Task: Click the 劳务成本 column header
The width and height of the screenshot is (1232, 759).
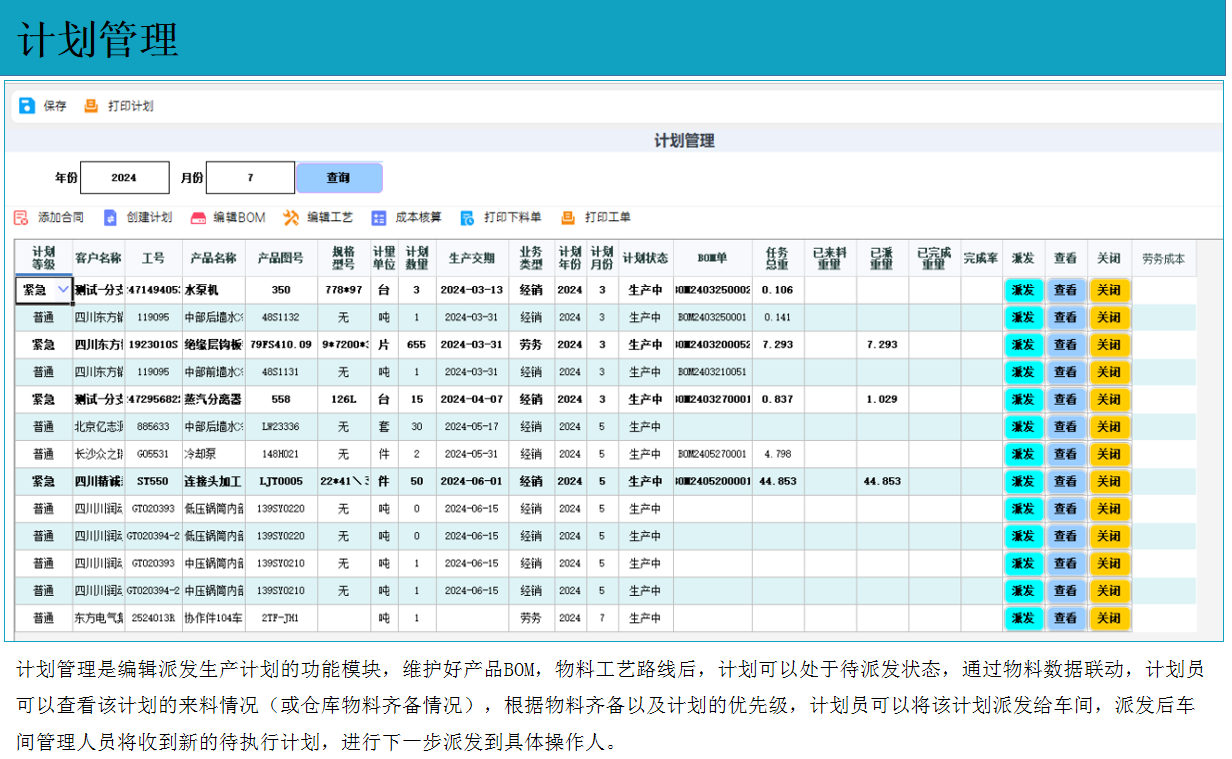Action: pos(1164,258)
